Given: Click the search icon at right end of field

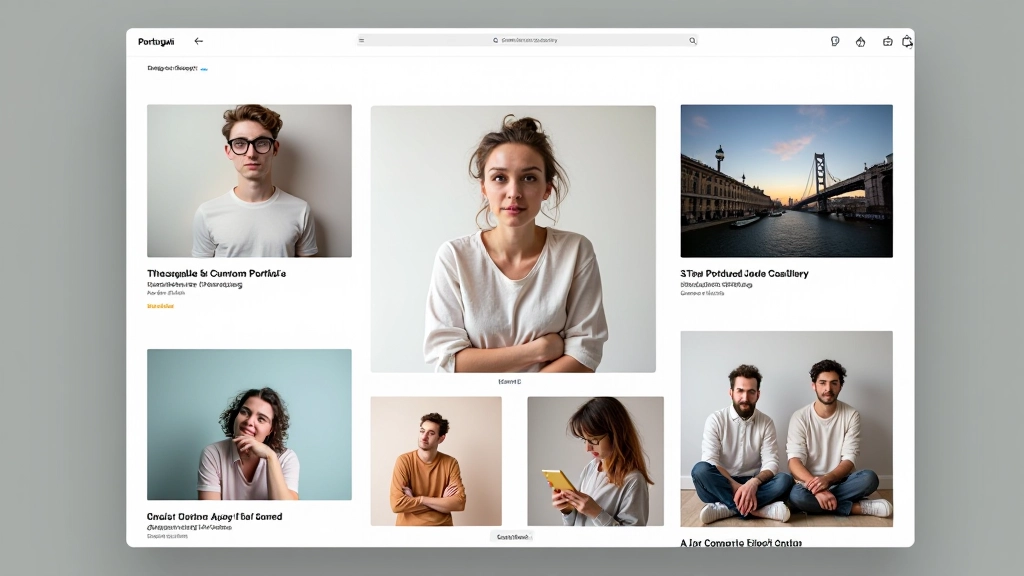Looking at the screenshot, I should pyautogui.click(x=691, y=41).
